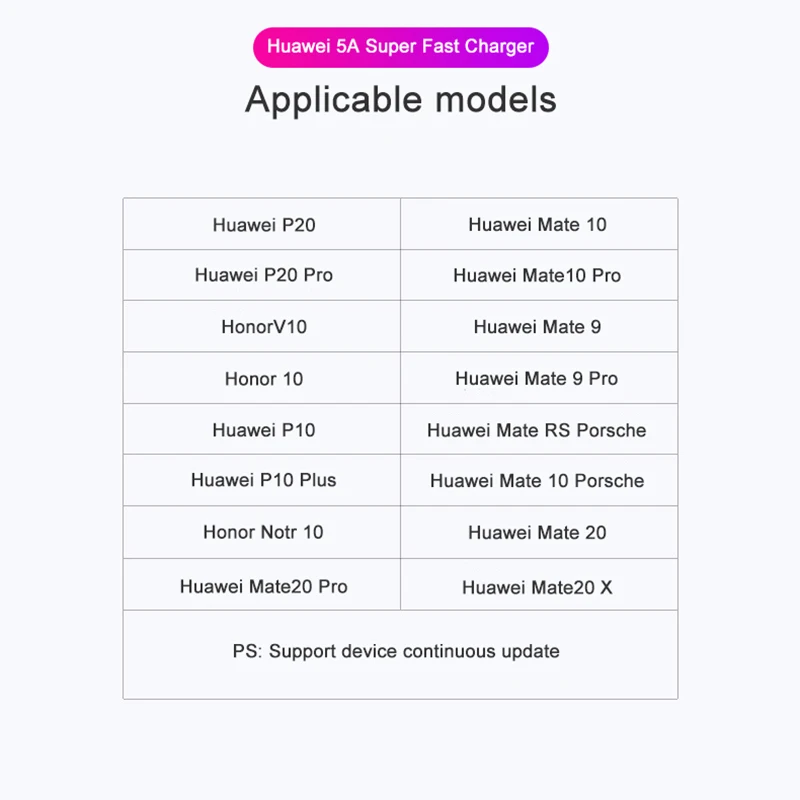
Task: Choose the Huawei Mate20 Pro entry
Action: coord(263,587)
